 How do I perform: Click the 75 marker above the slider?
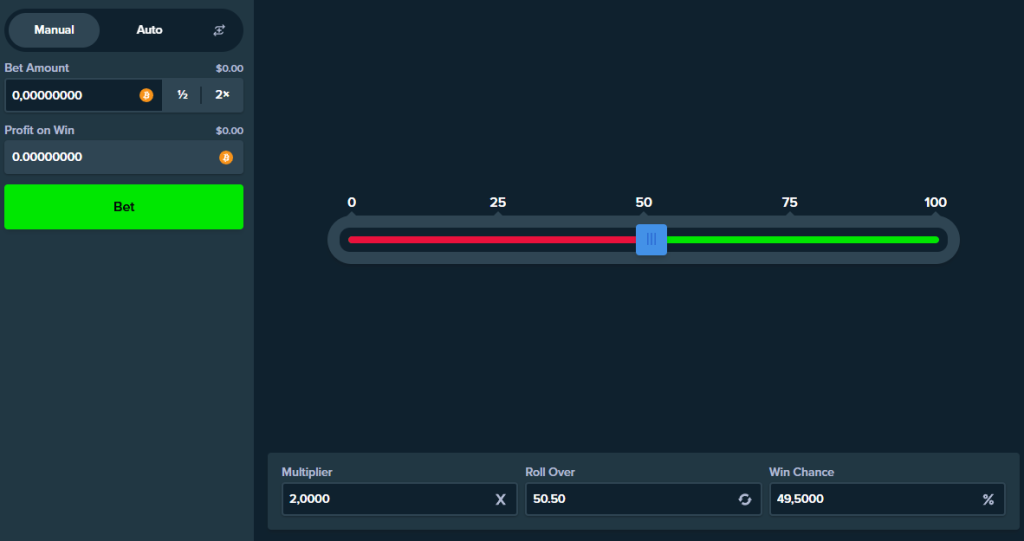coord(789,203)
